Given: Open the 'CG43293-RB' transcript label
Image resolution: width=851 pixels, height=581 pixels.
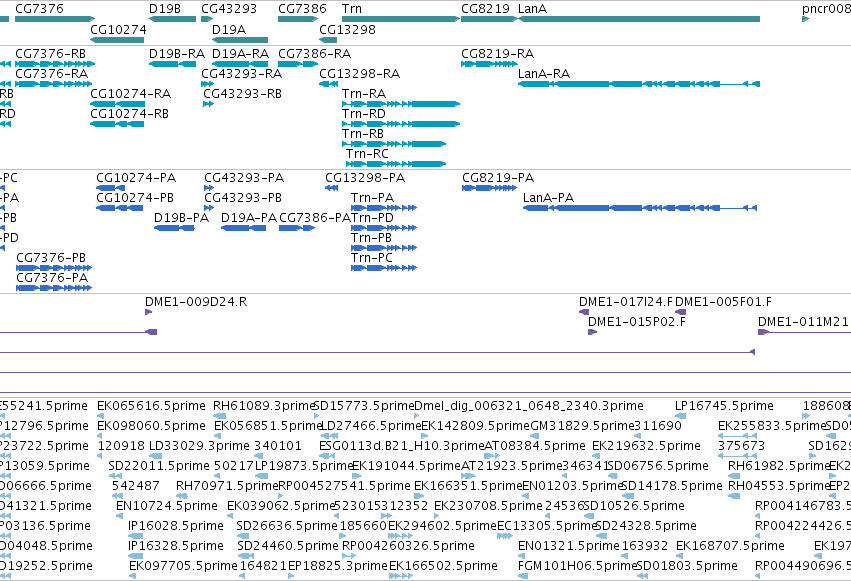Looking at the screenshot, I should click(243, 94).
